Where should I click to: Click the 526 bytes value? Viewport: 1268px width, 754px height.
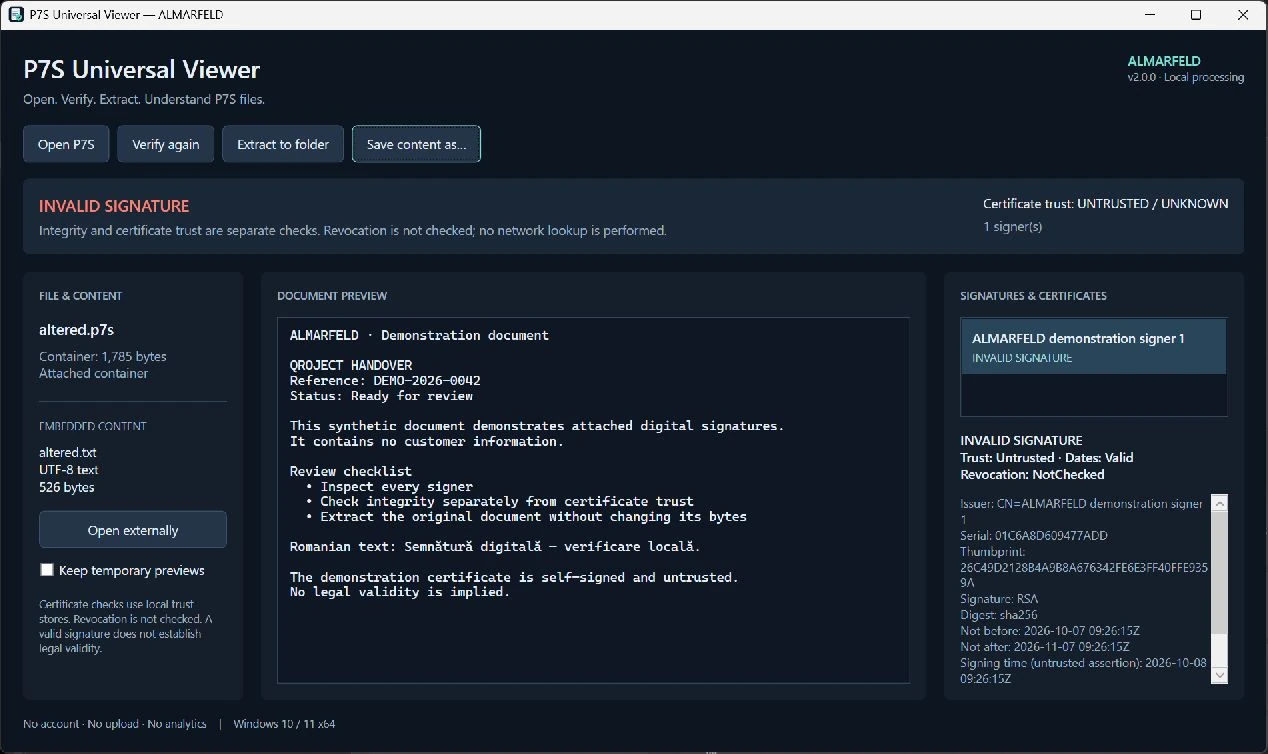[67, 487]
